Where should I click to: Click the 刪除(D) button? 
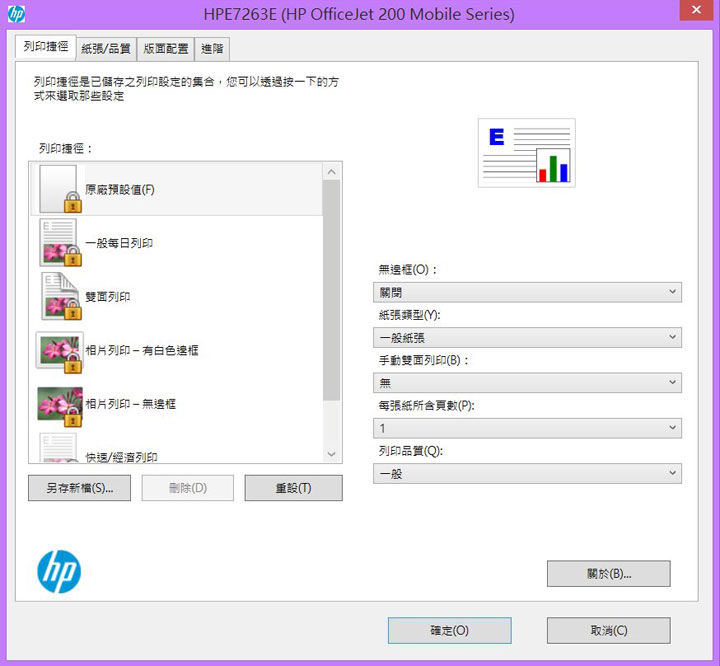click(188, 488)
